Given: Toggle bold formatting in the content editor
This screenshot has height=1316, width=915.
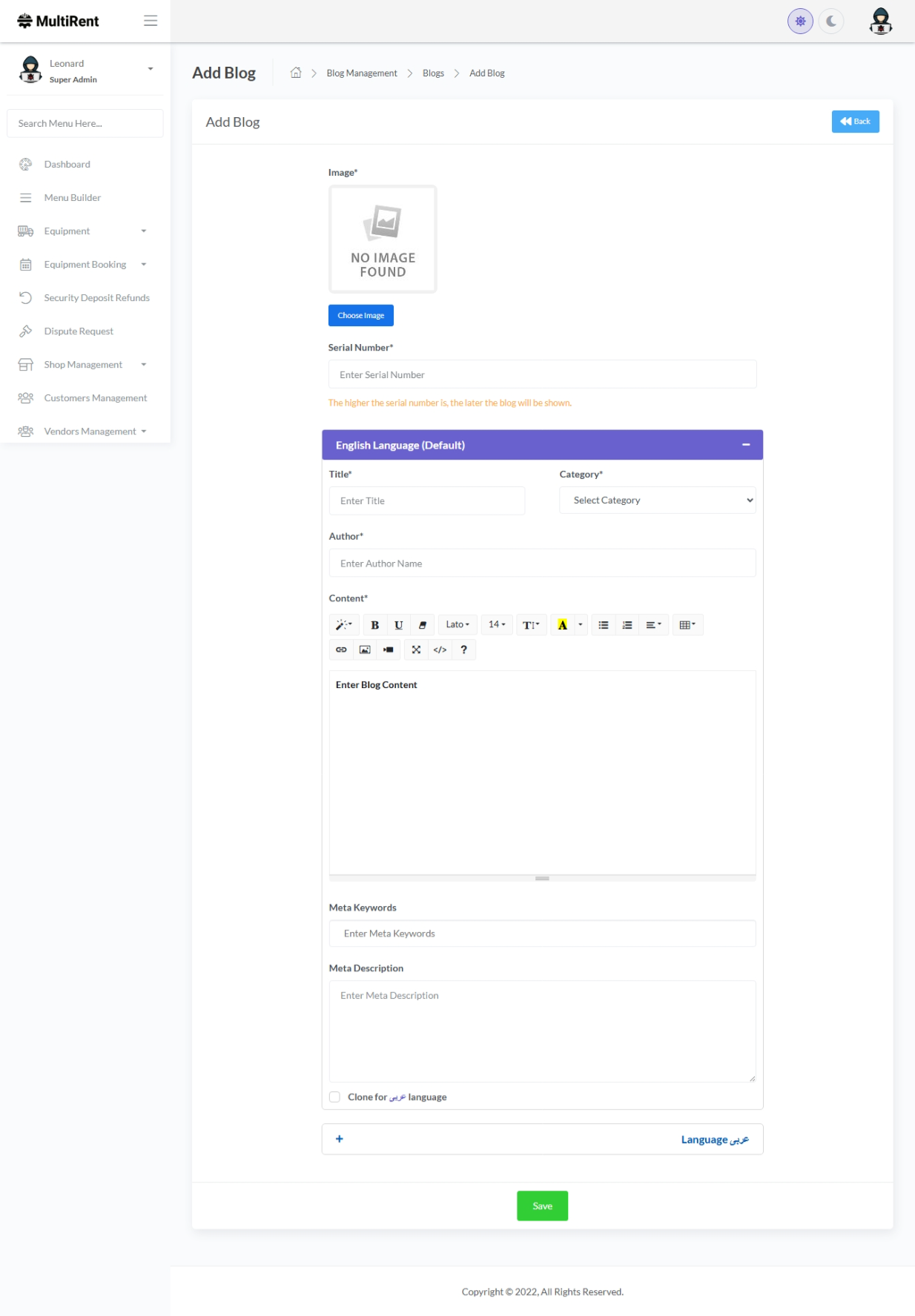Looking at the screenshot, I should click(x=374, y=625).
